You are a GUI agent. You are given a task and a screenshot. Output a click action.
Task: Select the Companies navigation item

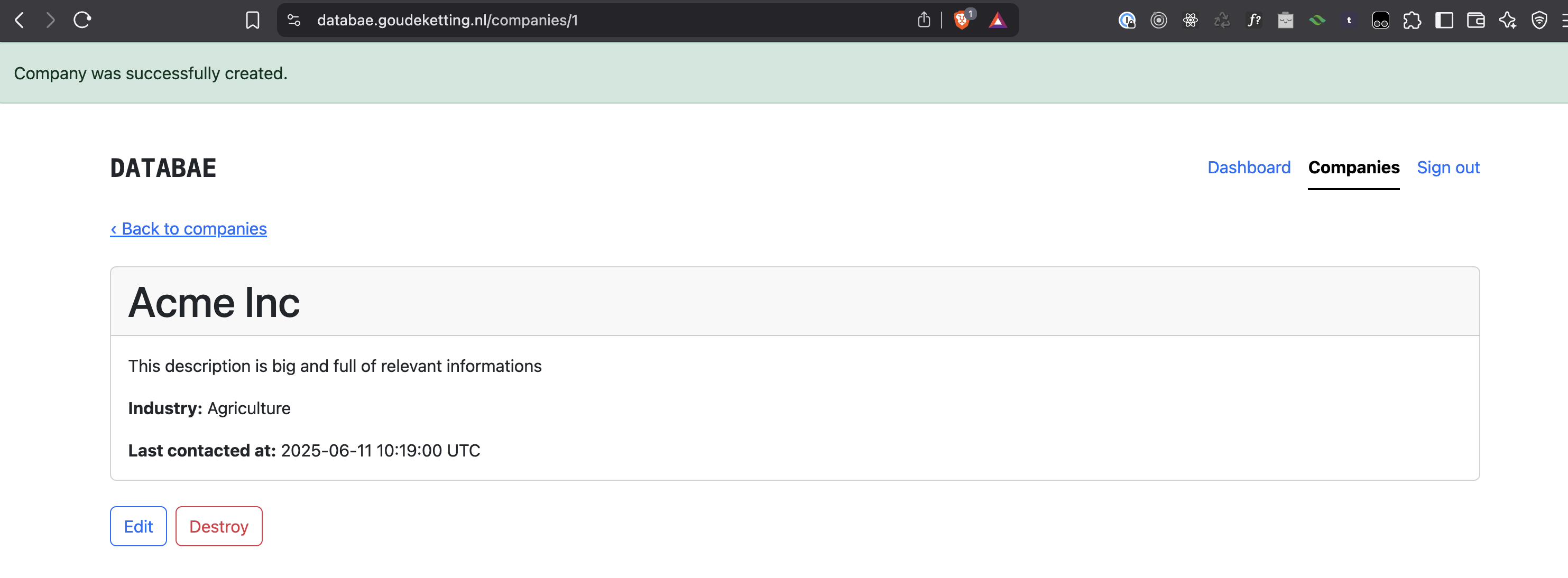(x=1354, y=167)
